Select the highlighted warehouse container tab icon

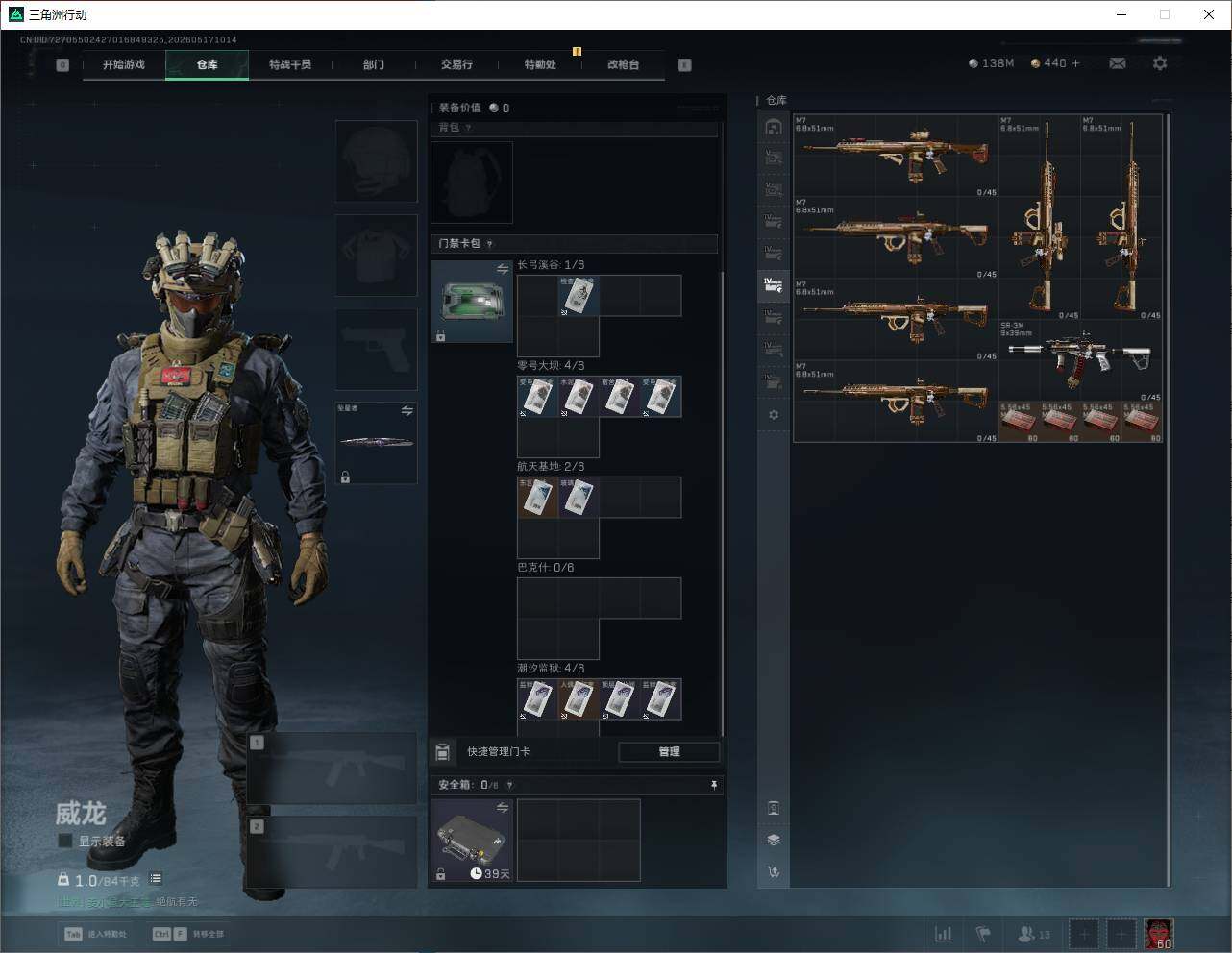click(x=774, y=285)
